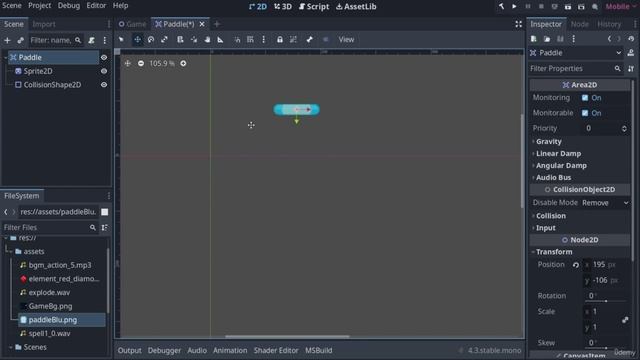Reset the Position property value

tap(576, 265)
